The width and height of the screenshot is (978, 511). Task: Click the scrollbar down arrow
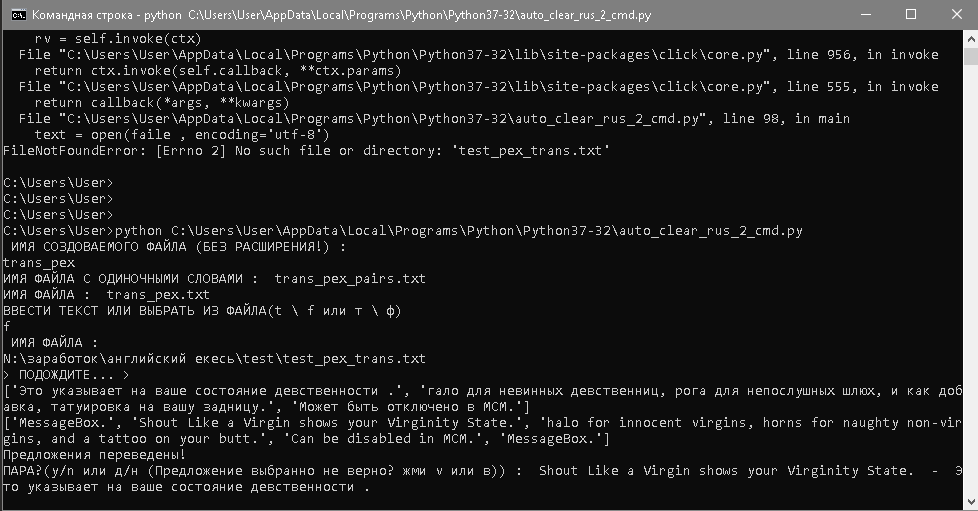(x=969, y=502)
